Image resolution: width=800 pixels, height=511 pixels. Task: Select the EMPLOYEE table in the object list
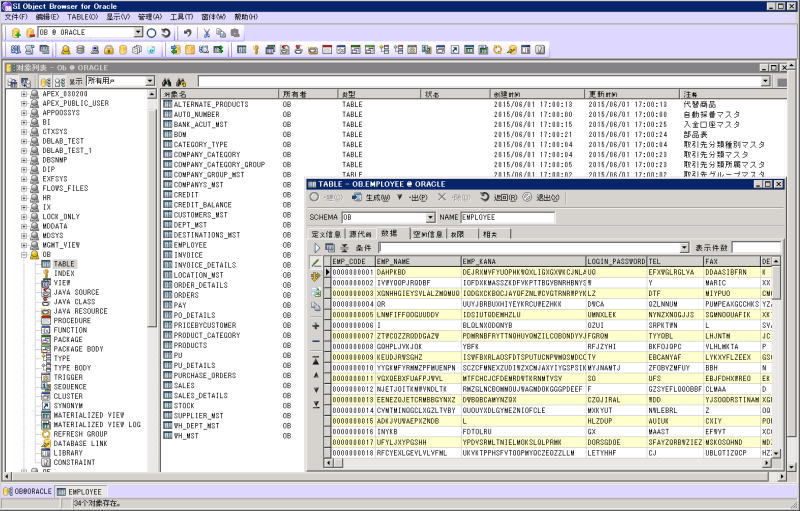pos(190,244)
